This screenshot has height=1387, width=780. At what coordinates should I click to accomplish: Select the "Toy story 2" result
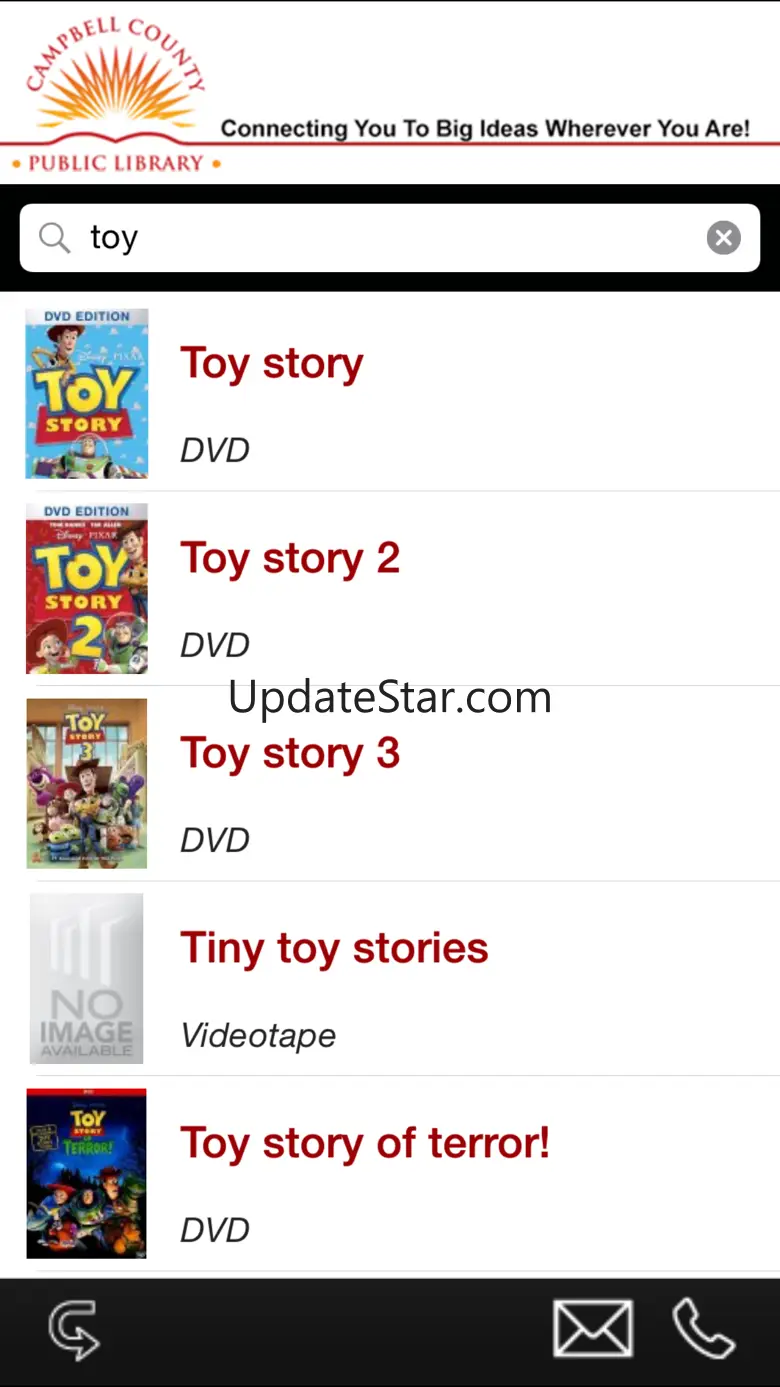pos(290,558)
